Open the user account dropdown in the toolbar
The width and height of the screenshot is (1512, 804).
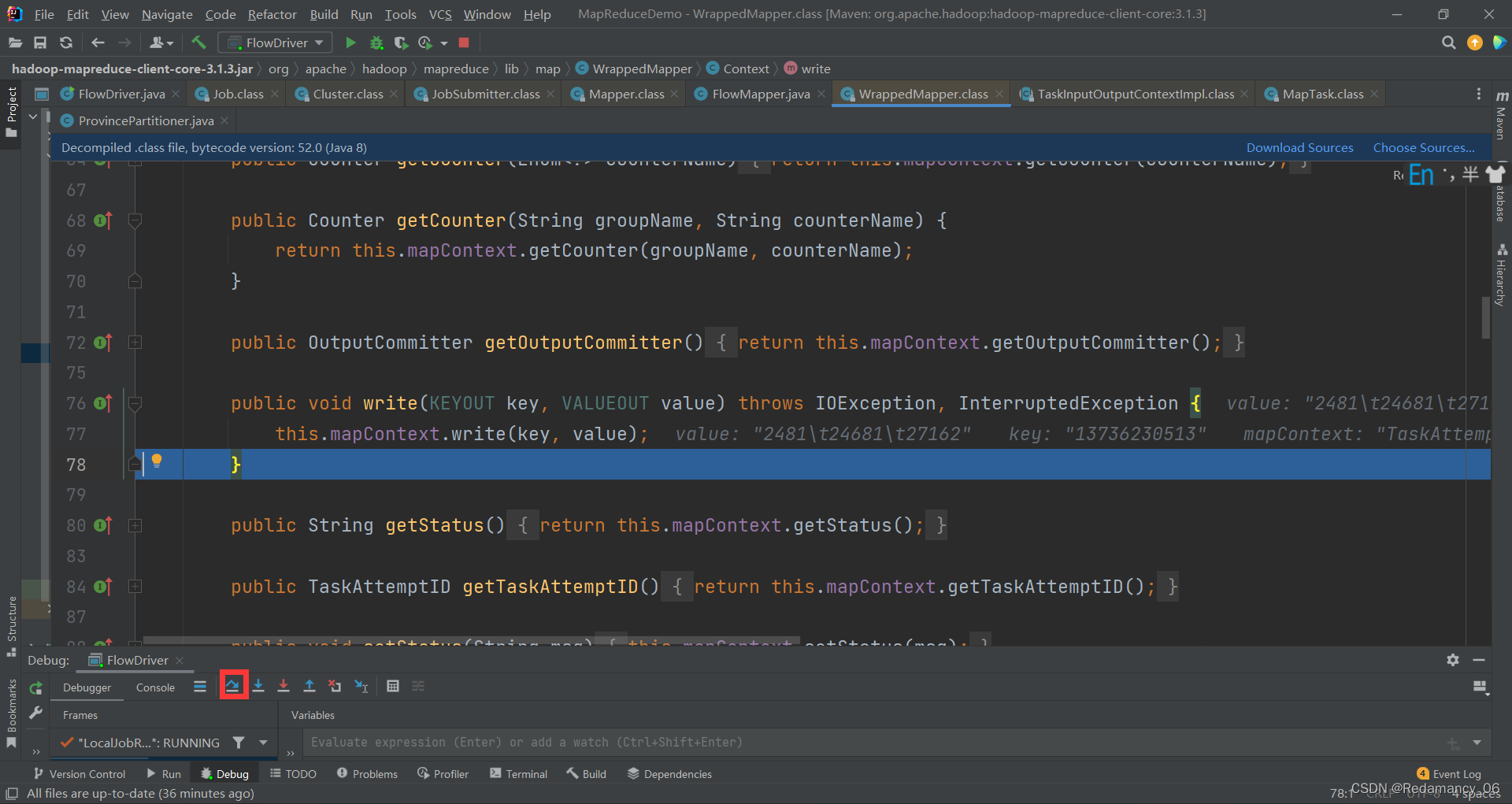point(161,43)
